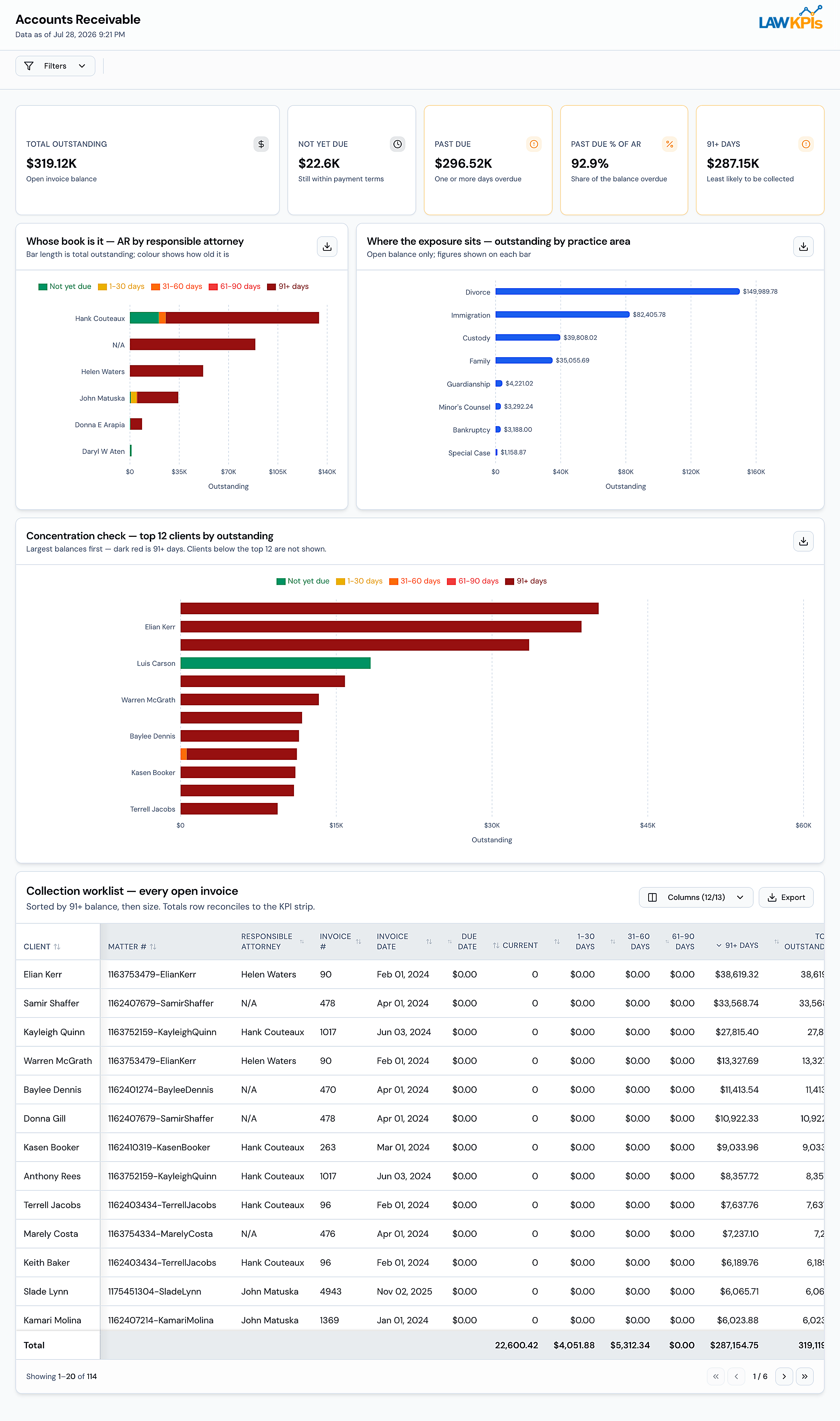Click the LawKPIs logo
This screenshot has width=840, height=1421.
(790, 18)
